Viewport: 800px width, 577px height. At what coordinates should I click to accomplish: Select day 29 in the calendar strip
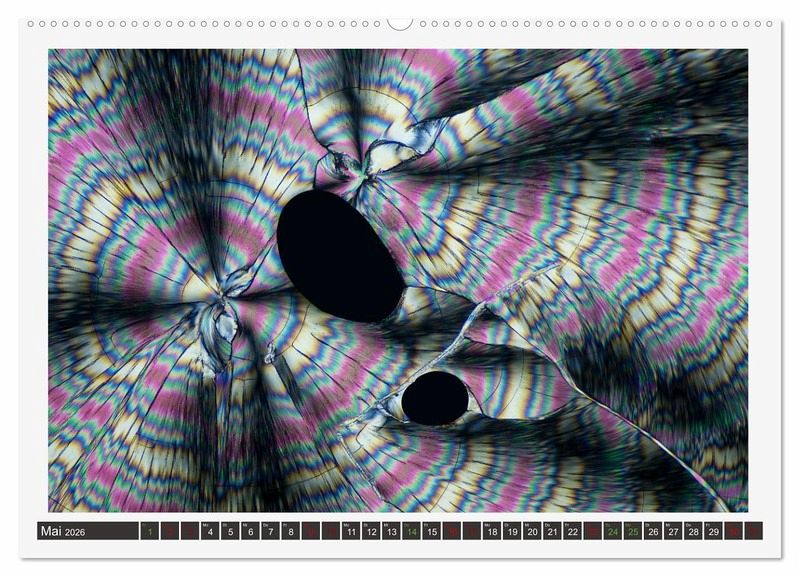point(713,531)
